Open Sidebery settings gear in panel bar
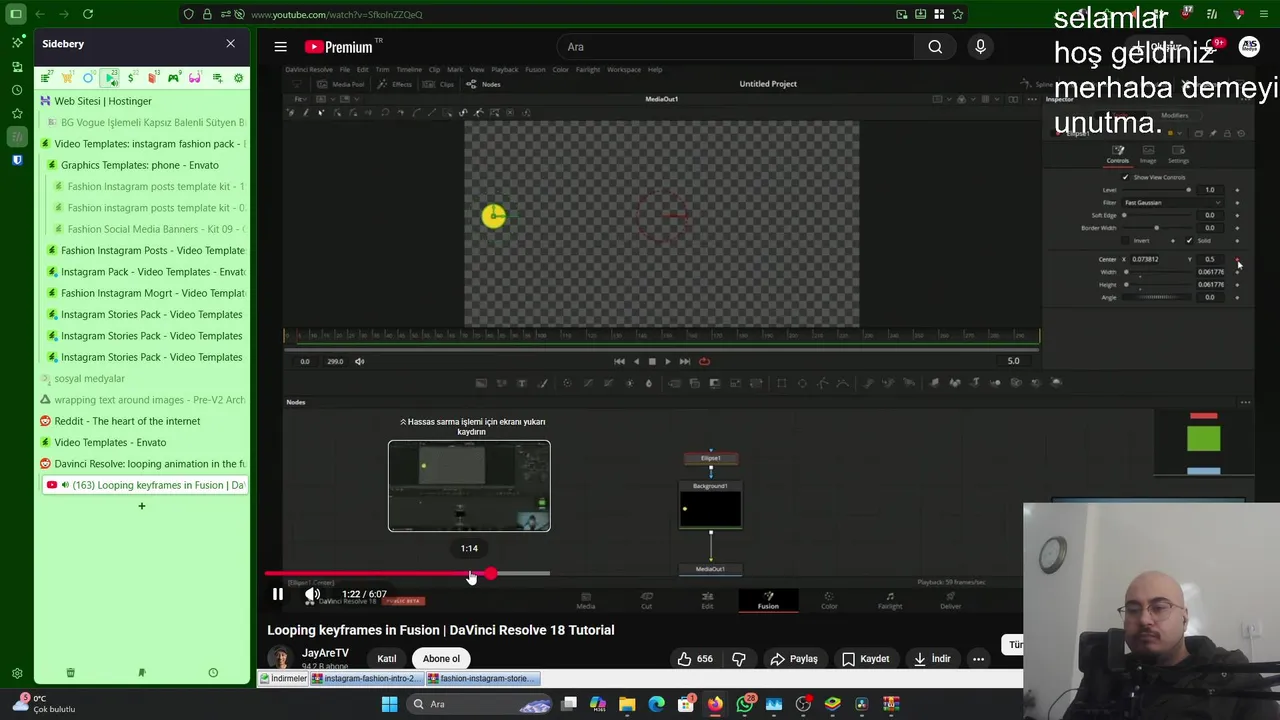This screenshot has width=1280, height=720. (238, 78)
